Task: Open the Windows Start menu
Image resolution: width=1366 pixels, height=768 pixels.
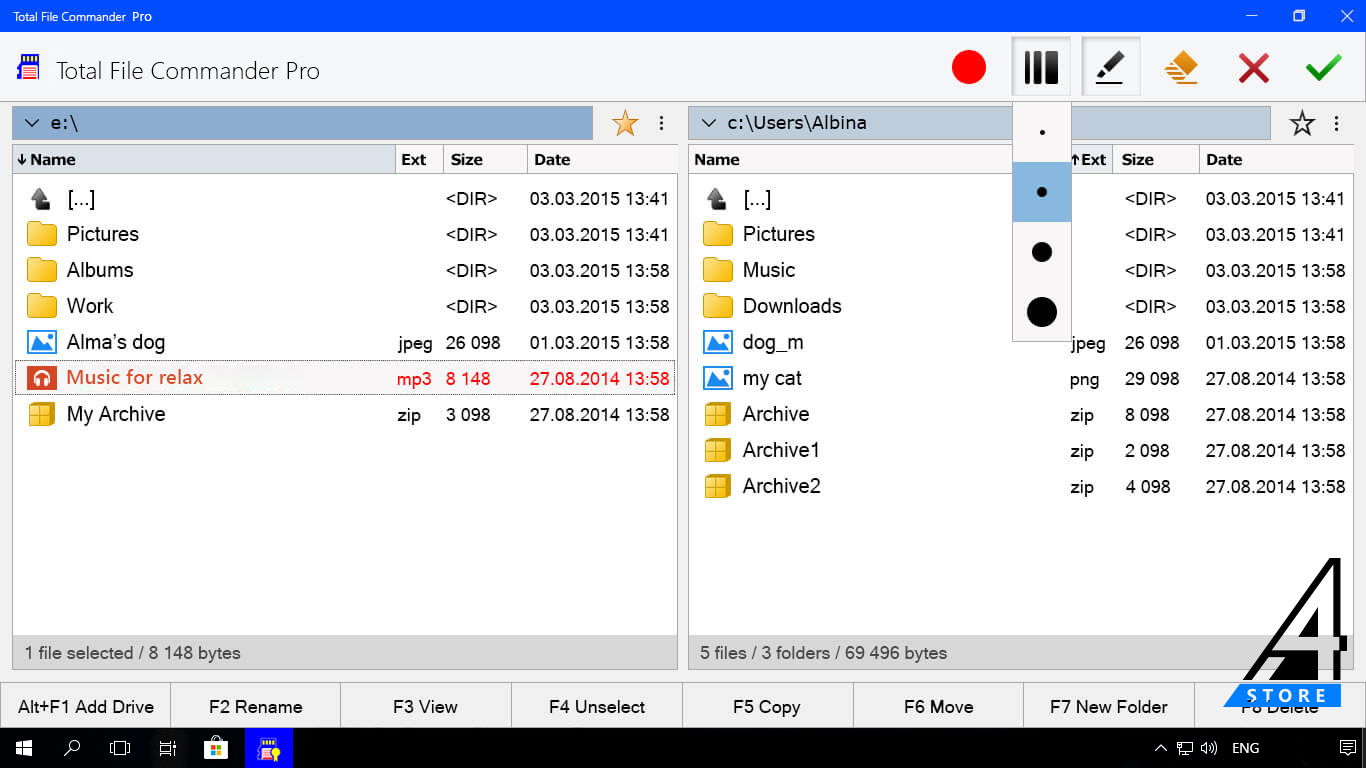Action: (x=24, y=748)
